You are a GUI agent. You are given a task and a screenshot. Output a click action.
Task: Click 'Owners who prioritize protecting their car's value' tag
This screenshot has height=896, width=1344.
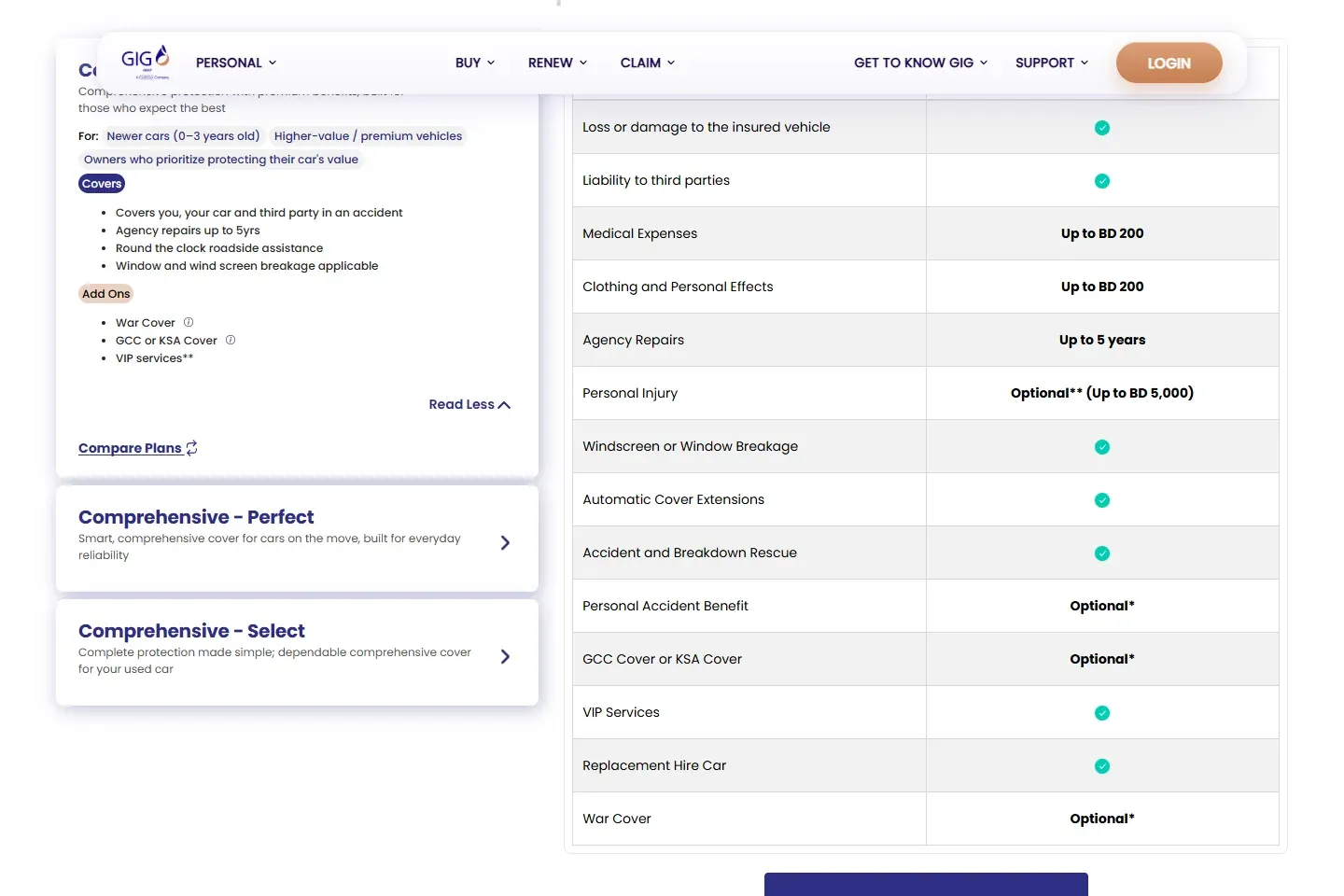[x=221, y=160]
